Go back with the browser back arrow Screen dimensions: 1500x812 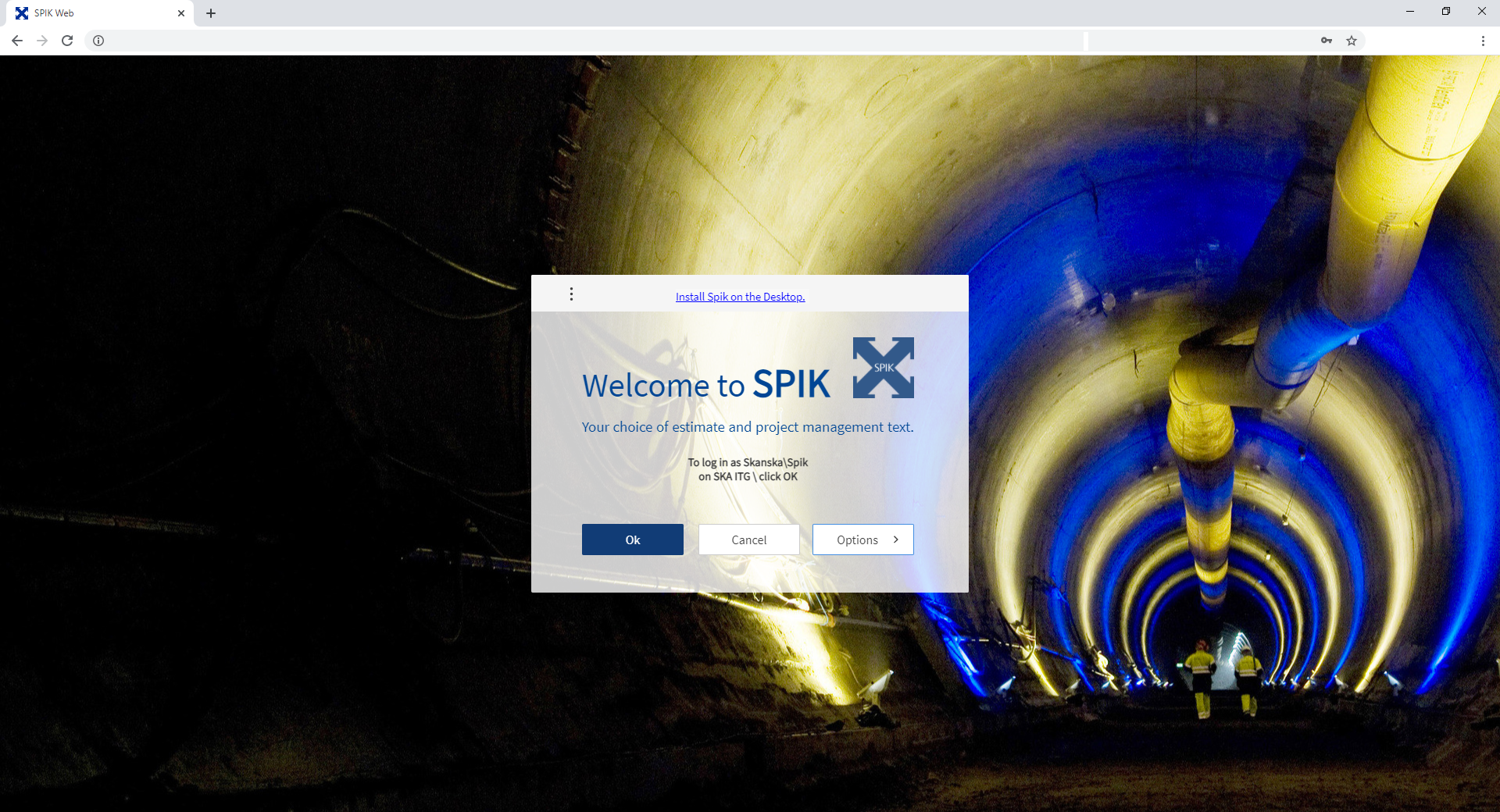17,41
